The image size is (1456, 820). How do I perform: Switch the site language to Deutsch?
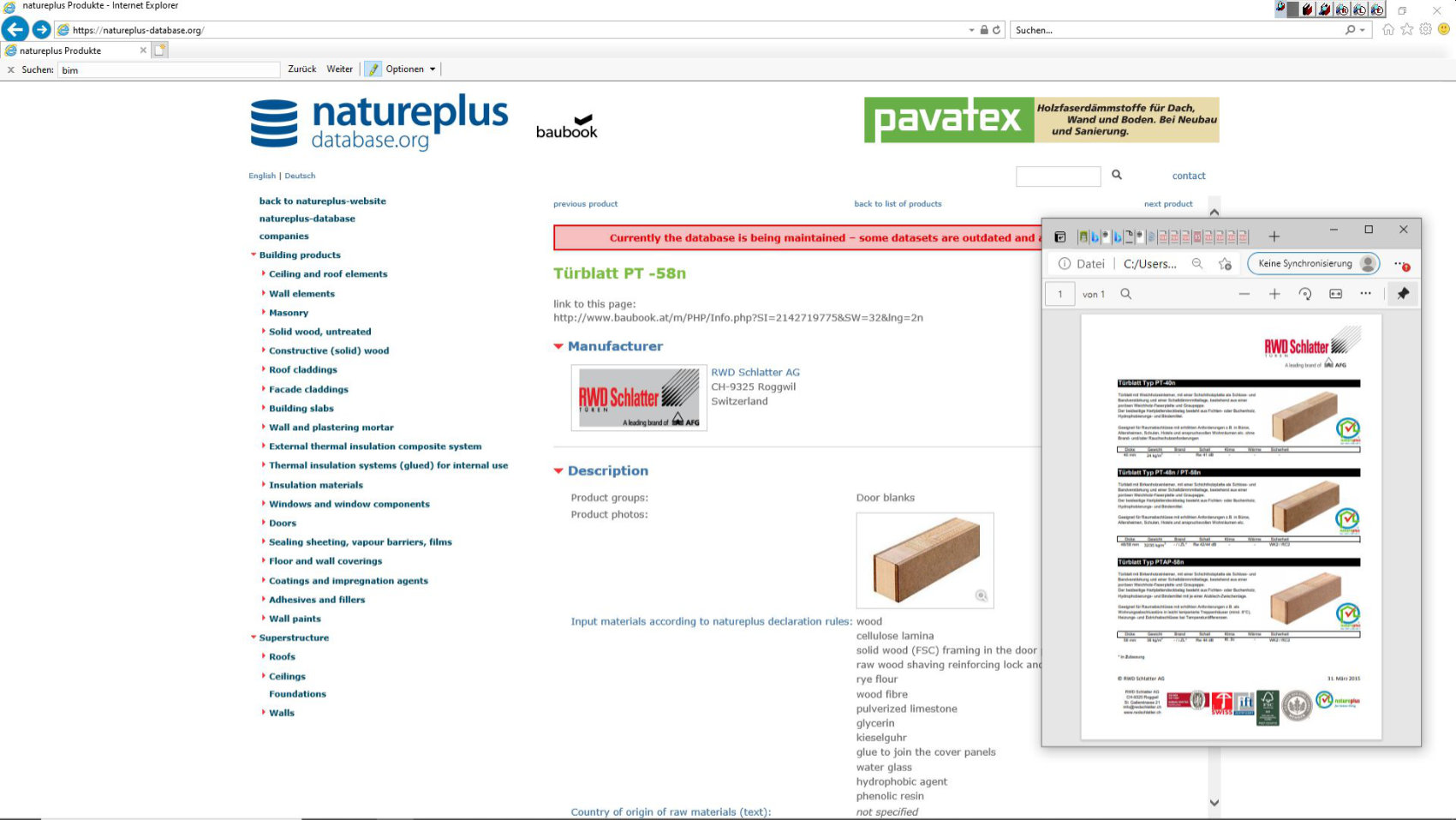coord(300,175)
